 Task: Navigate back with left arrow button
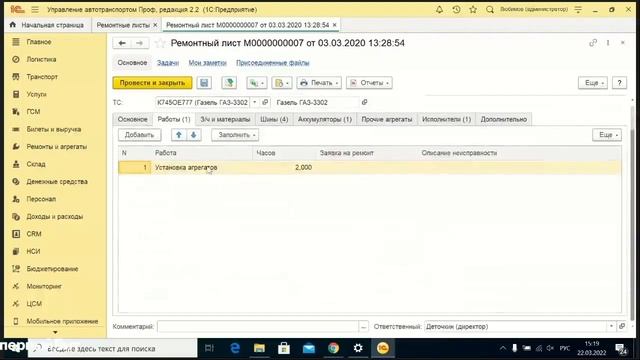coord(122,43)
